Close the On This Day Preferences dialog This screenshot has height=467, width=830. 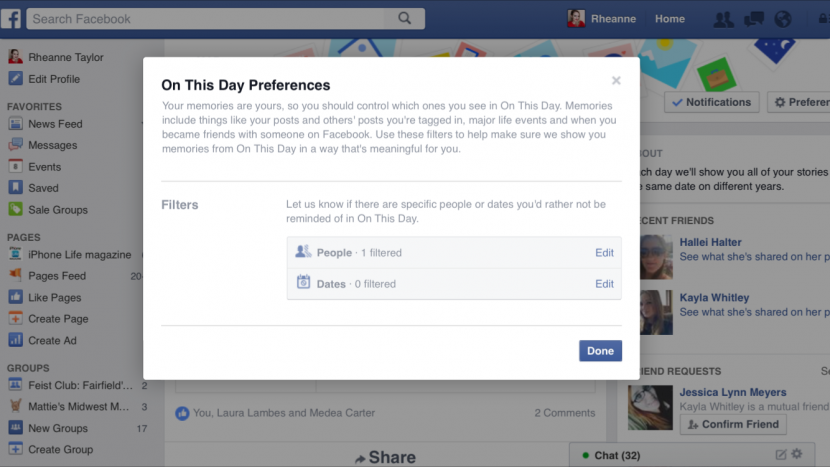pos(616,80)
